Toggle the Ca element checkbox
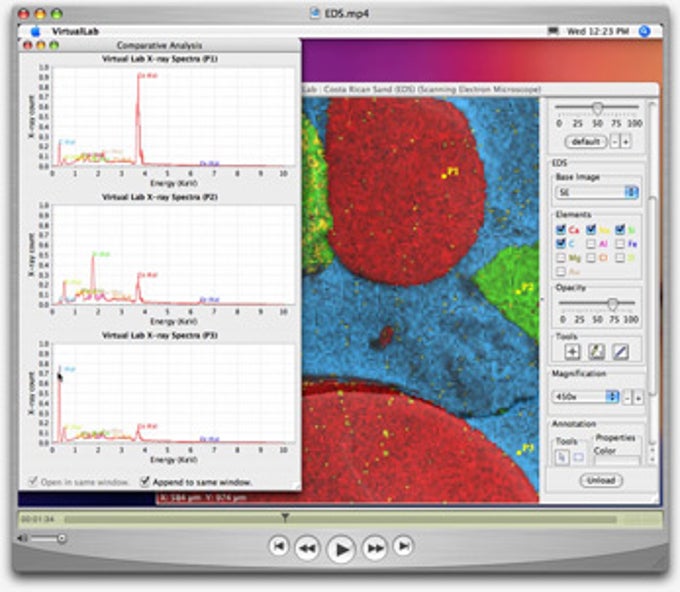Image resolution: width=680 pixels, height=592 pixels. (x=561, y=229)
